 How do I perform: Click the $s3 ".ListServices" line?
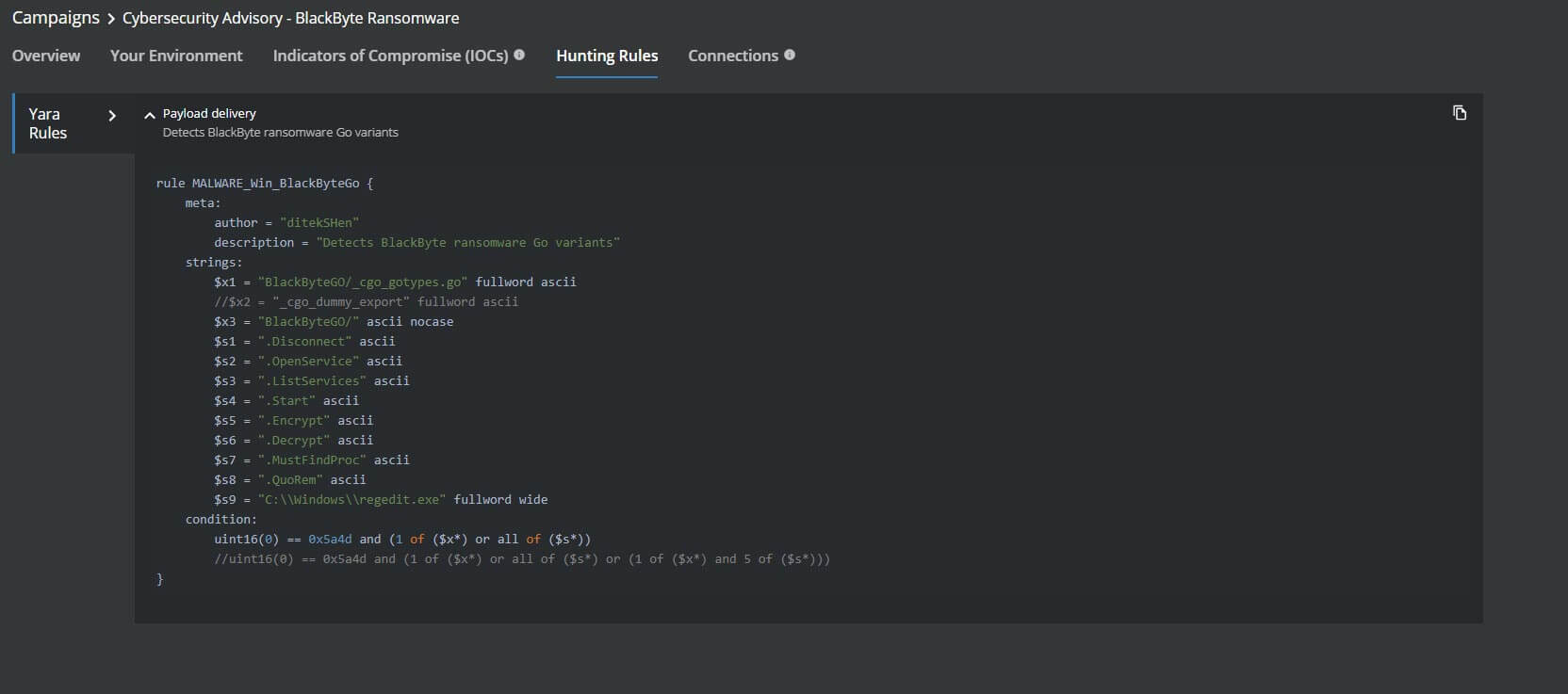point(312,381)
